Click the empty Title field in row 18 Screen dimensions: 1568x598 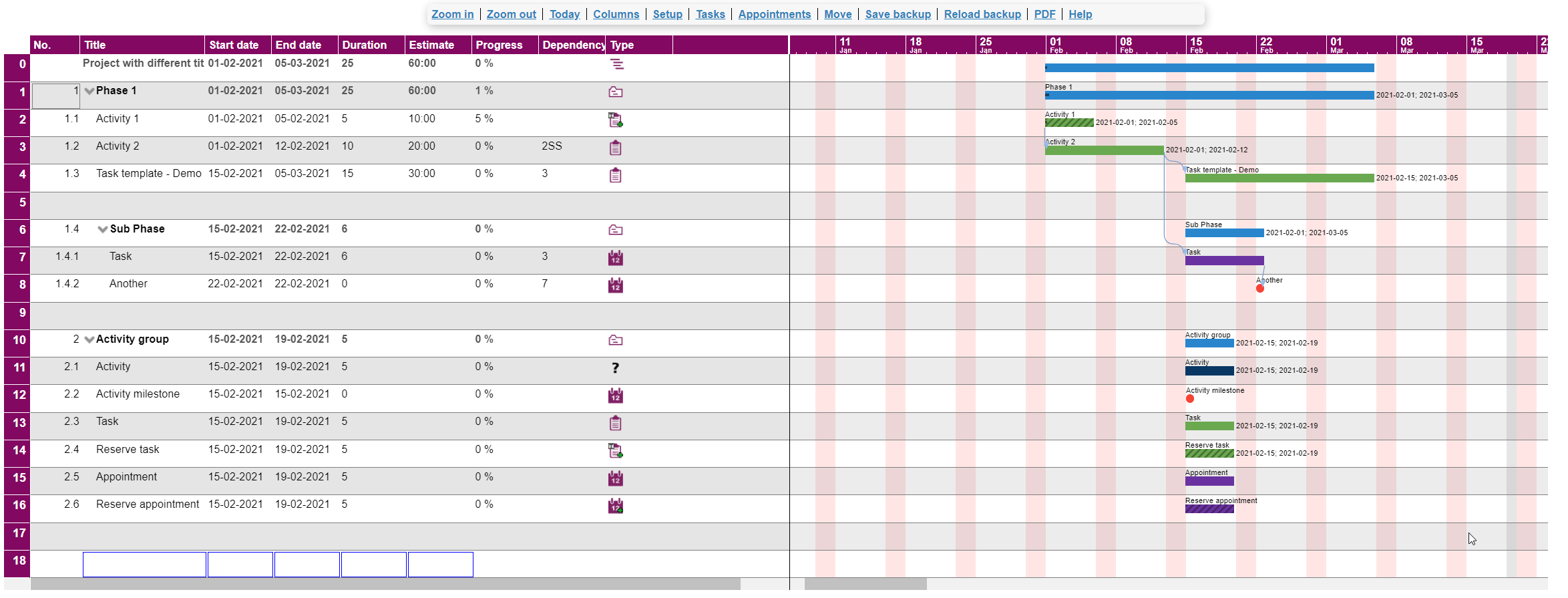click(144, 565)
